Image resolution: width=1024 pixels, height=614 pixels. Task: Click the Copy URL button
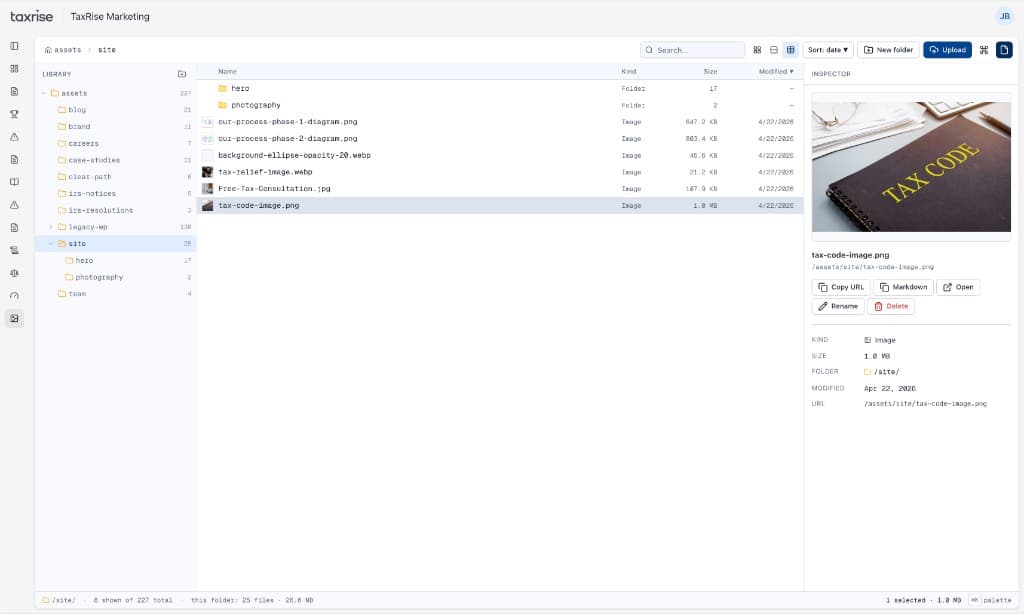[x=841, y=287]
